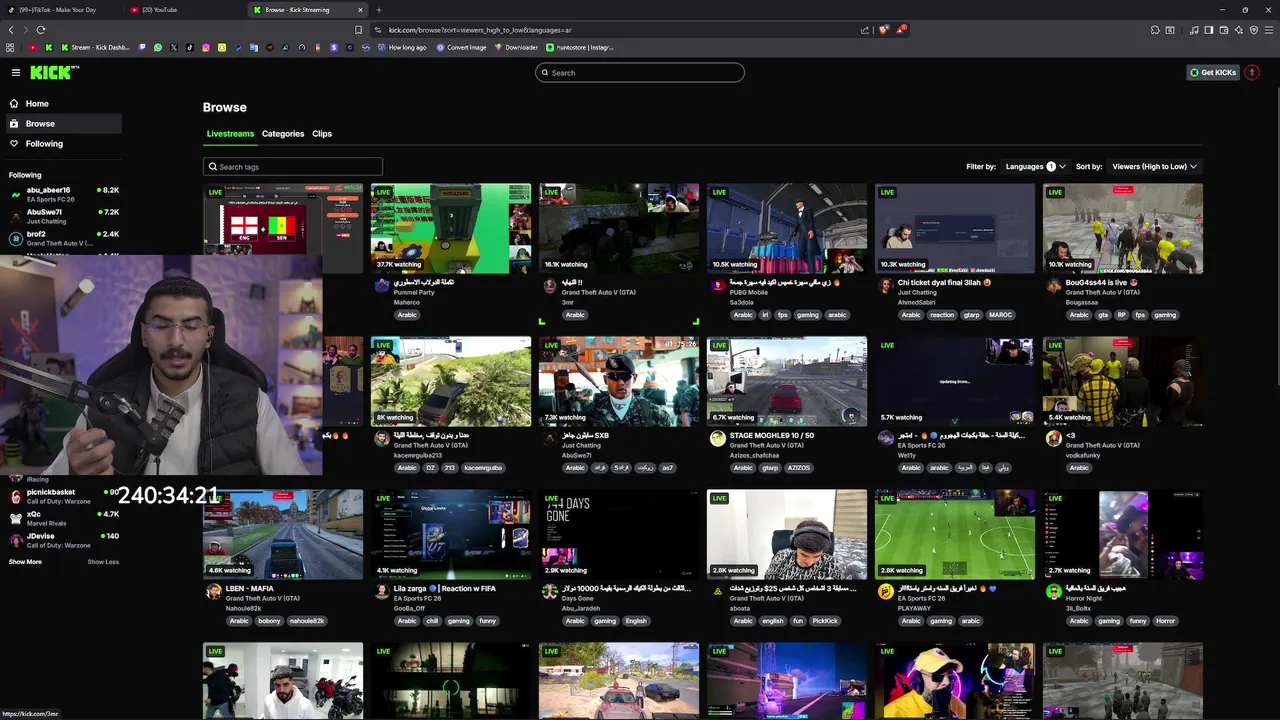Image resolution: width=1280 pixels, height=720 pixels.
Task: Open the Brave Rewards triangle icon
Action: (x=901, y=30)
